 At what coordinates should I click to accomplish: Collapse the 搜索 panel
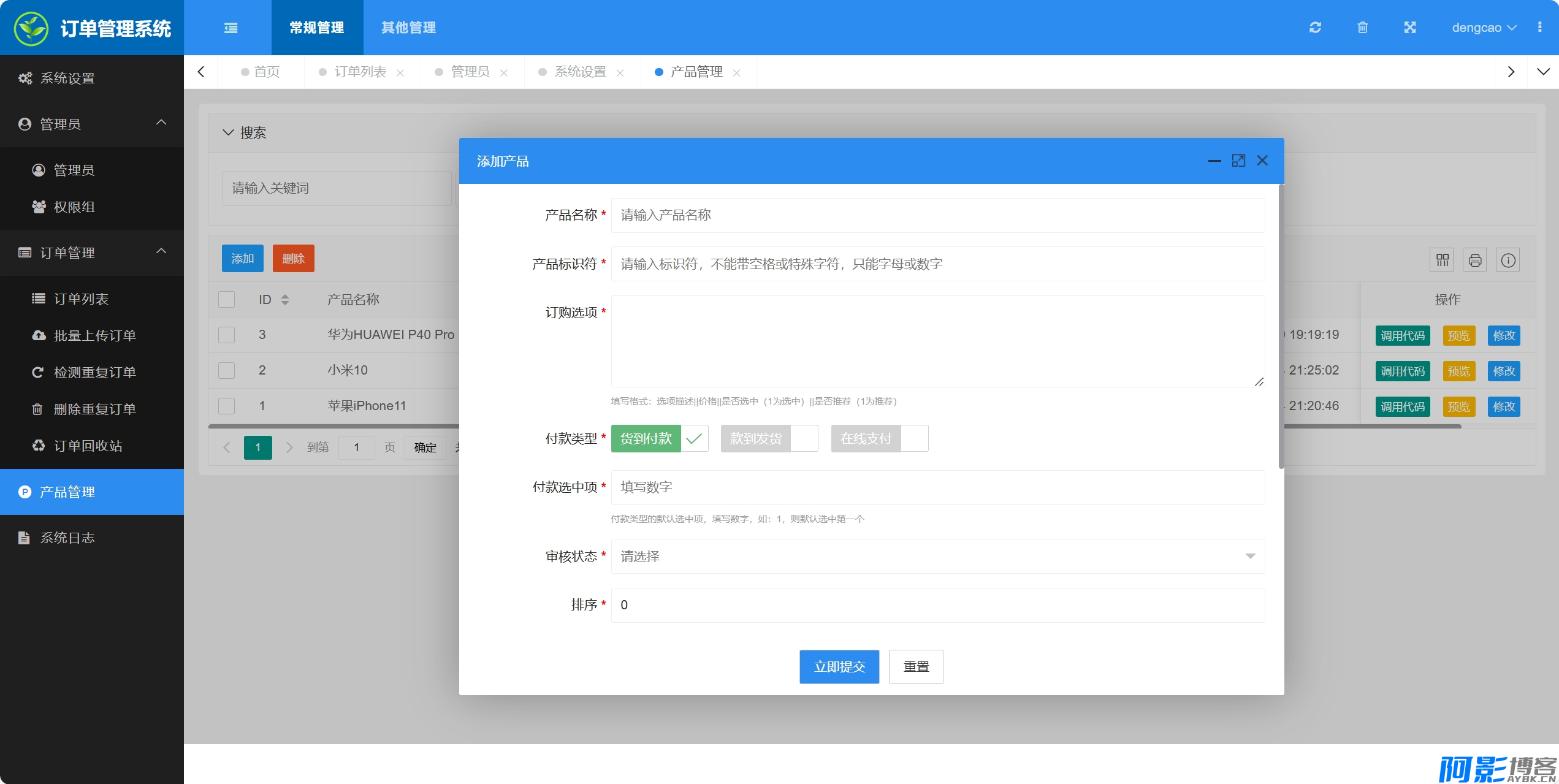[228, 132]
